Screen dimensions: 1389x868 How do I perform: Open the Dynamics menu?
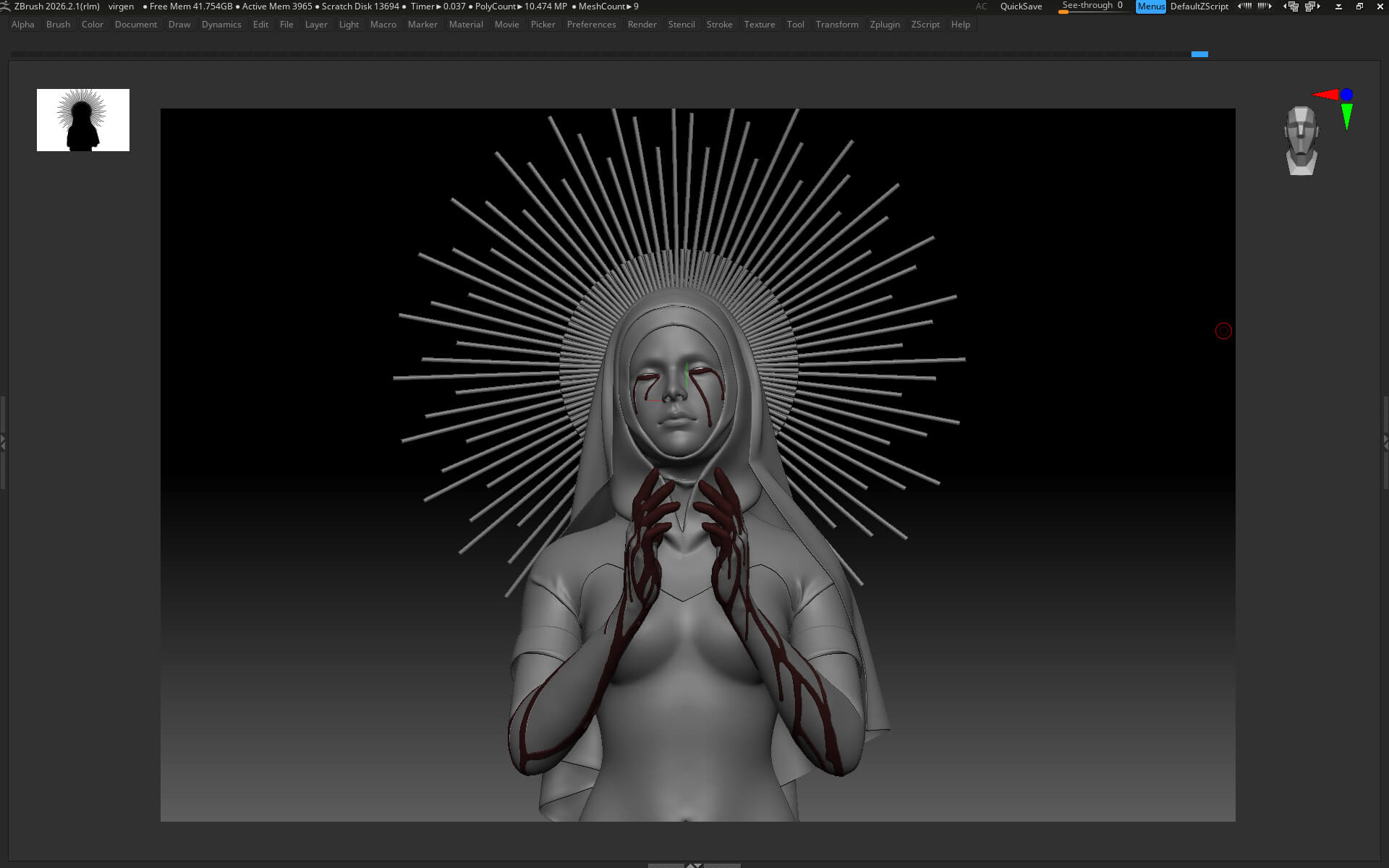[x=221, y=25]
